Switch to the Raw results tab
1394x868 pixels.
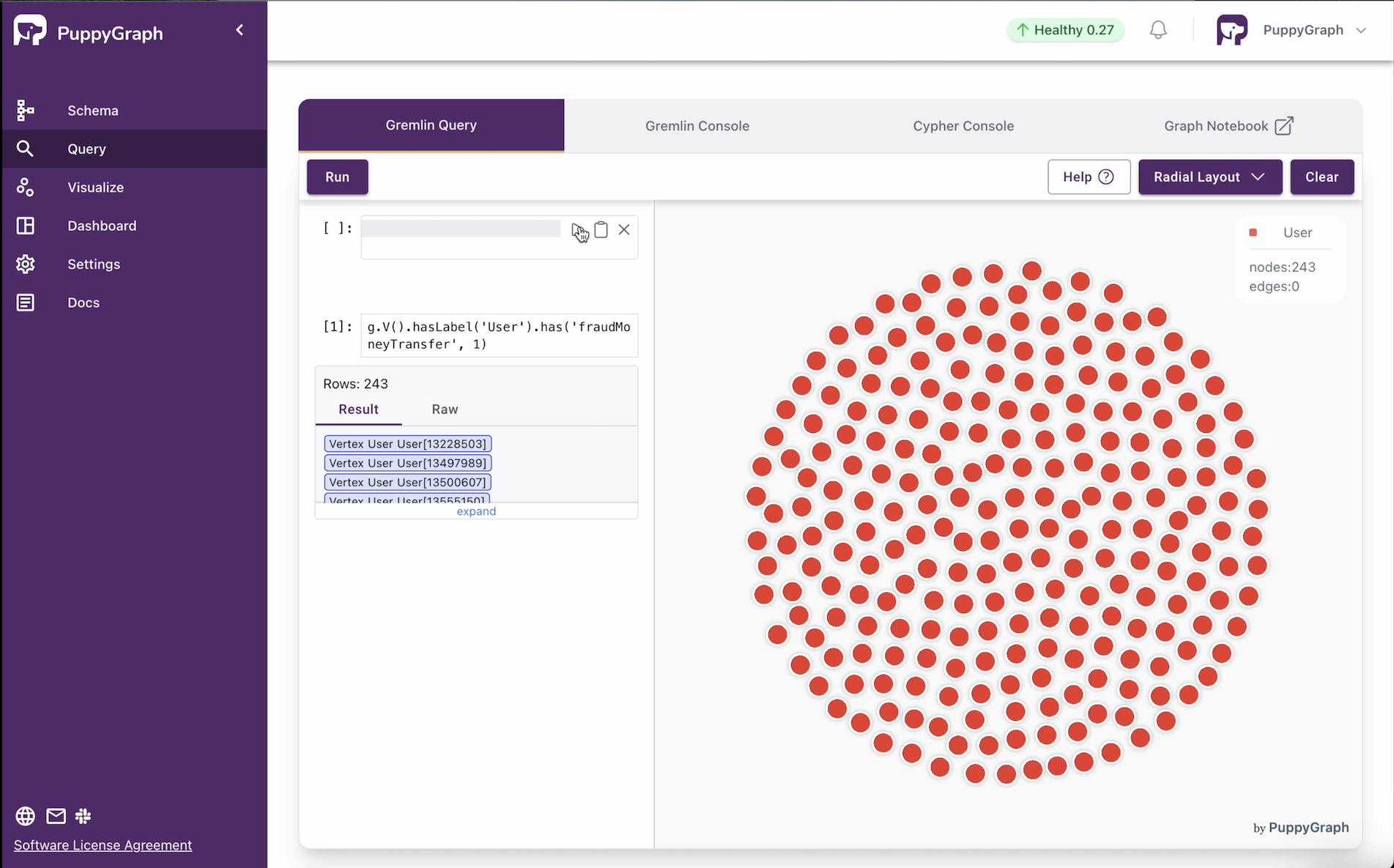coord(445,409)
